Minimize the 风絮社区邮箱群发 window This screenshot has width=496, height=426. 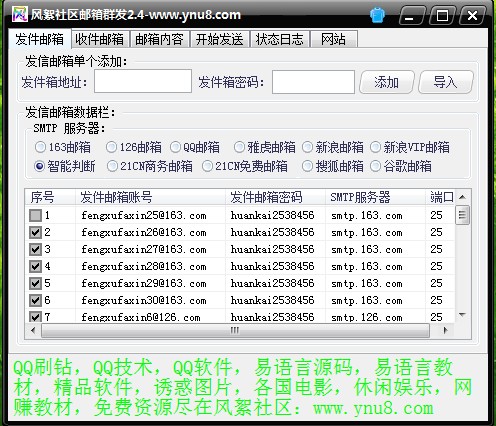coord(411,15)
